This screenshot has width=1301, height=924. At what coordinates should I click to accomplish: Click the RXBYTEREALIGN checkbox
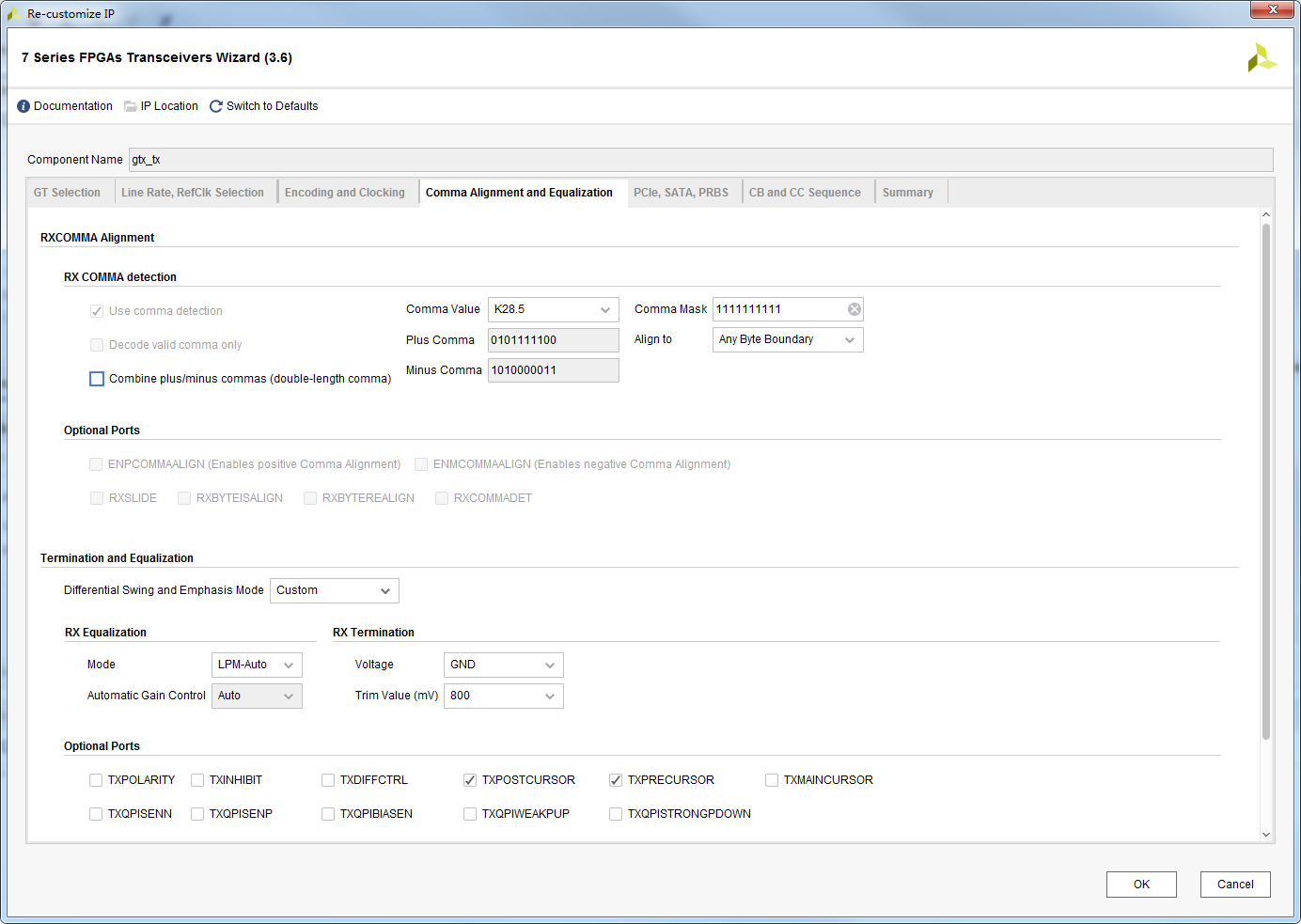point(310,498)
